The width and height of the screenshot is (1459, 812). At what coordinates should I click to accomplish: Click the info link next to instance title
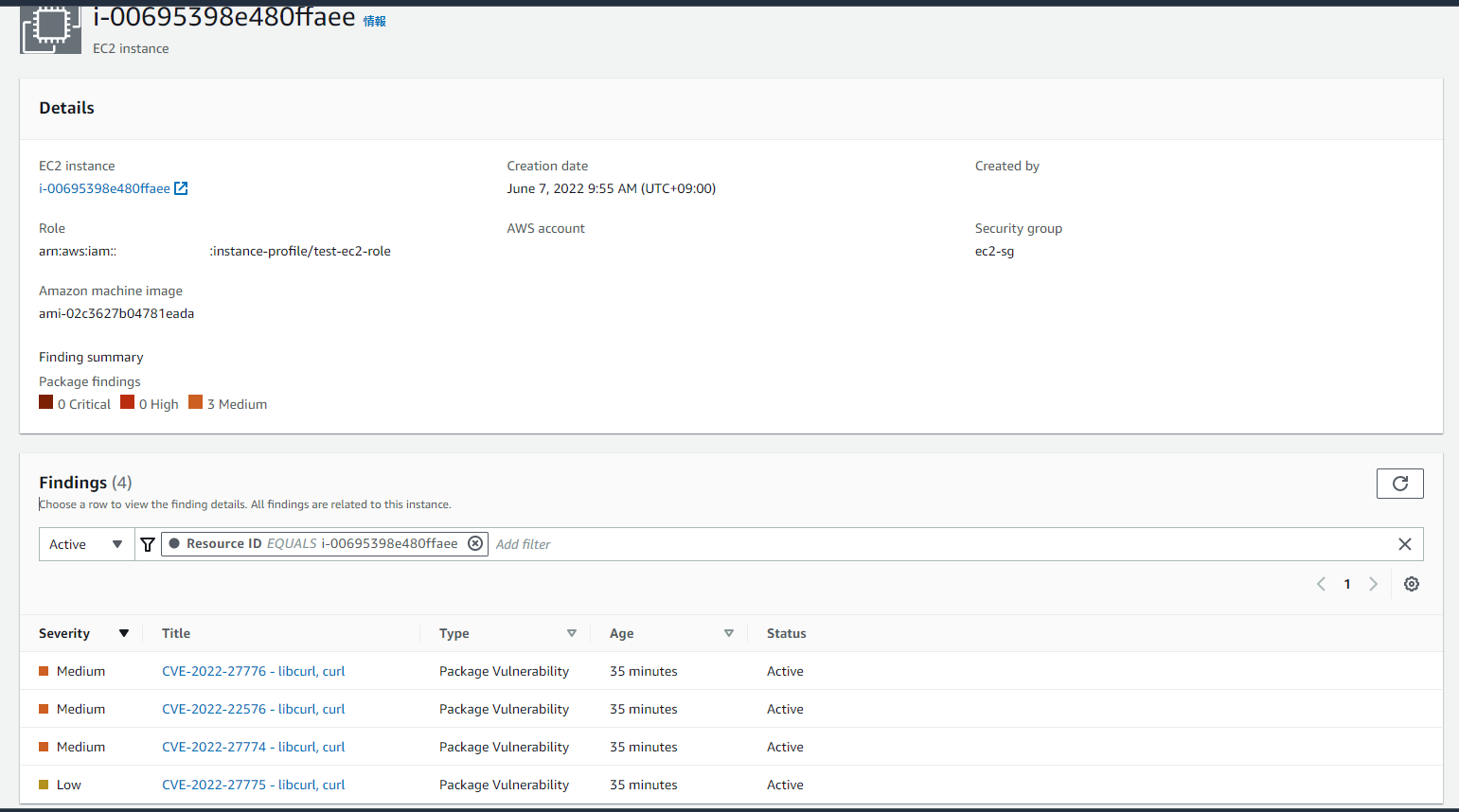(375, 21)
